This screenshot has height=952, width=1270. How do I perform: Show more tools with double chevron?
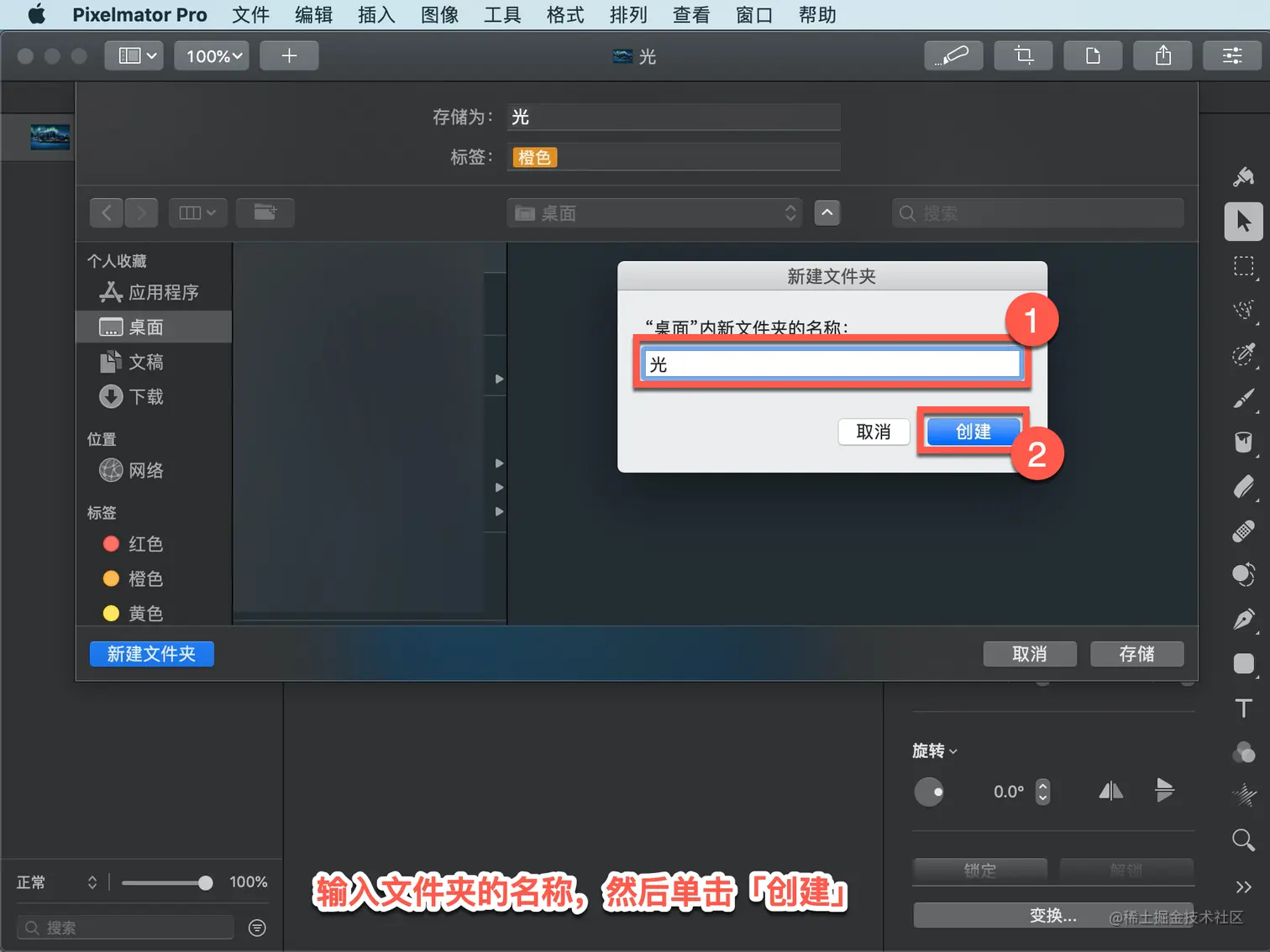click(x=1244, y=887)
